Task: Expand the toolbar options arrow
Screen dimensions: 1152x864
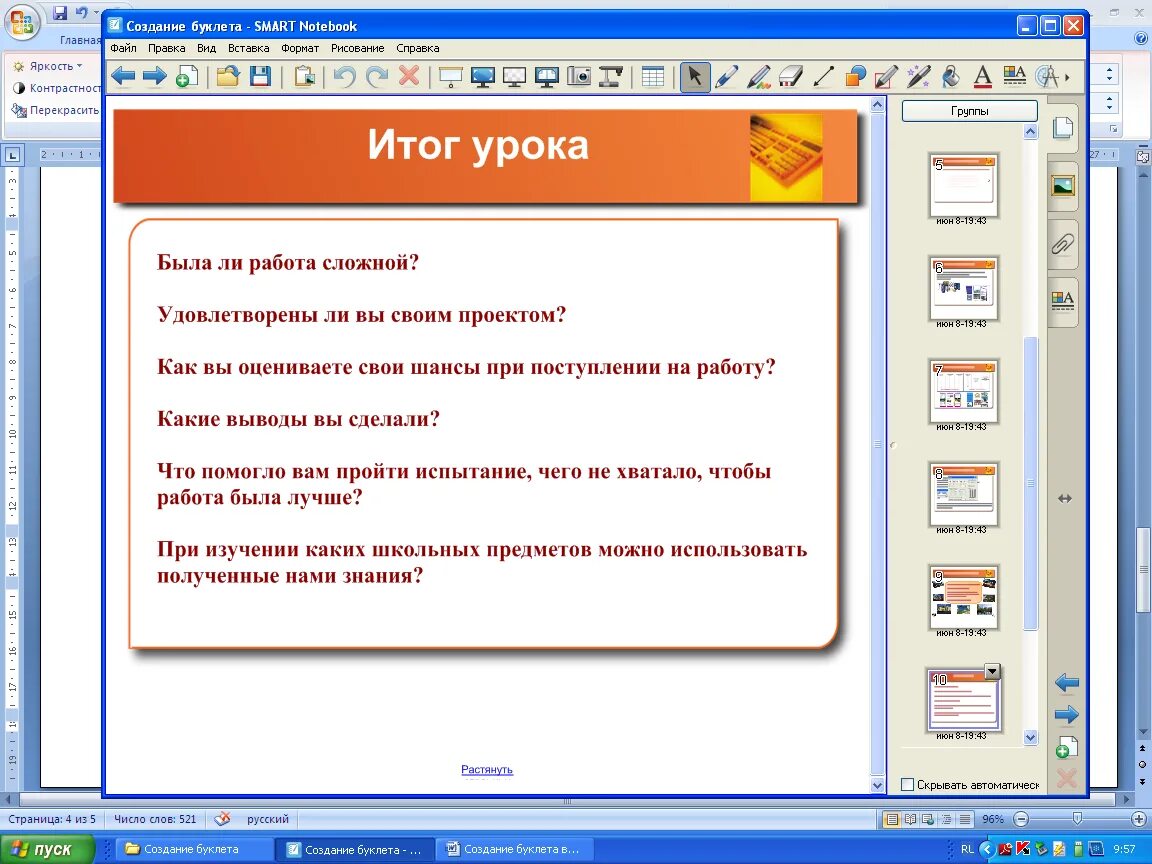Action: [1068, 76]
